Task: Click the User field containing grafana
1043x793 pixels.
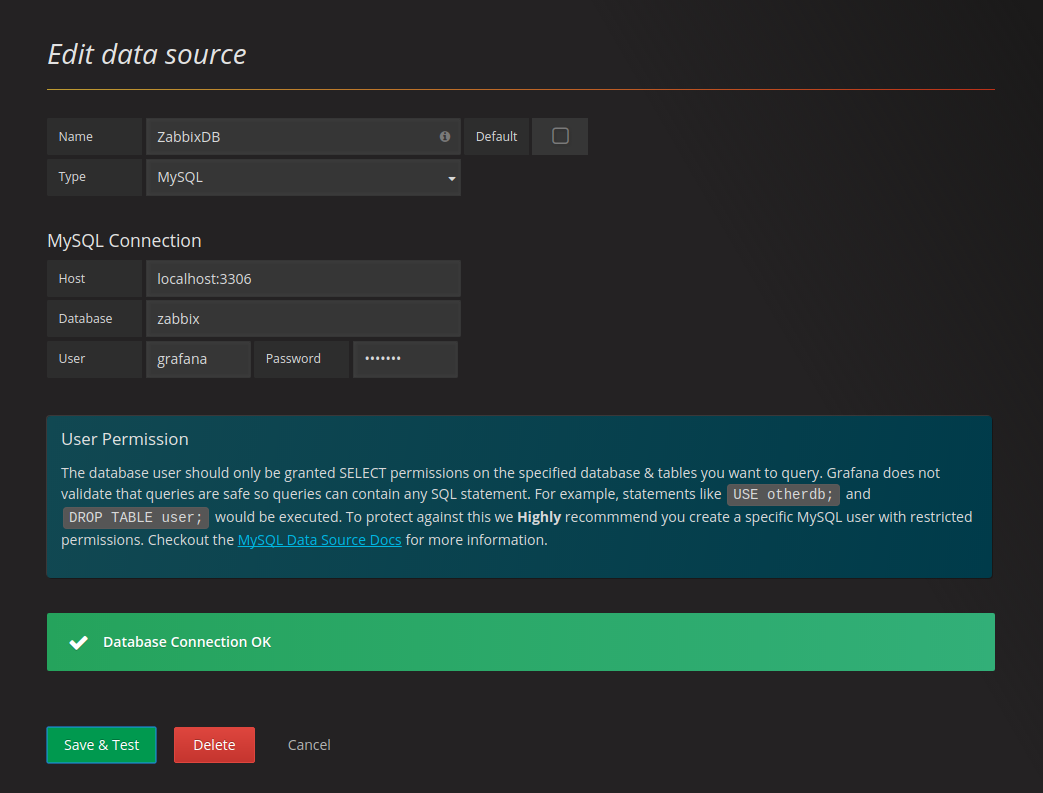Action: [x=198, y=358]
